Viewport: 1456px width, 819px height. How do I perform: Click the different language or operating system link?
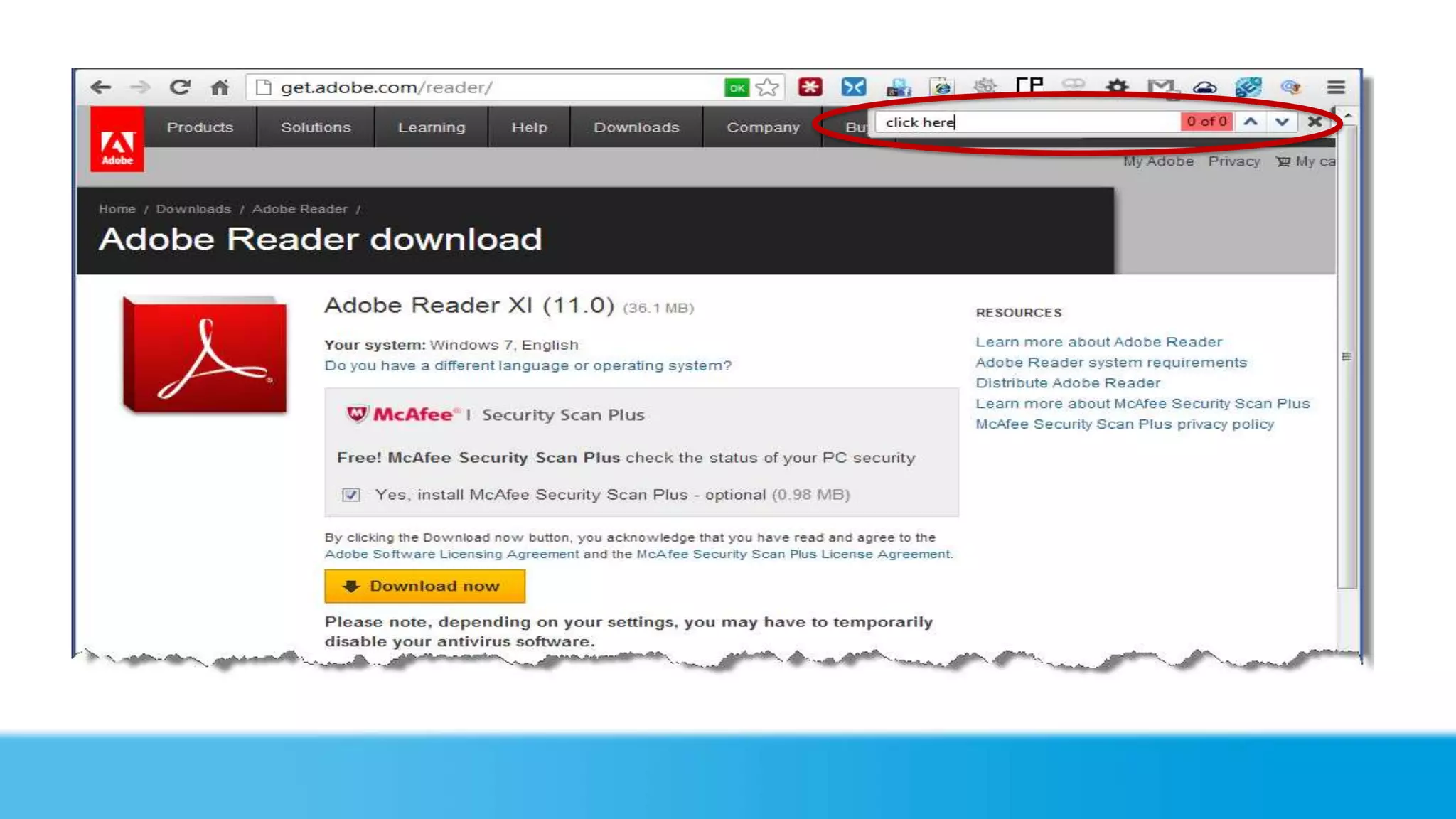(x=528, y=365)
